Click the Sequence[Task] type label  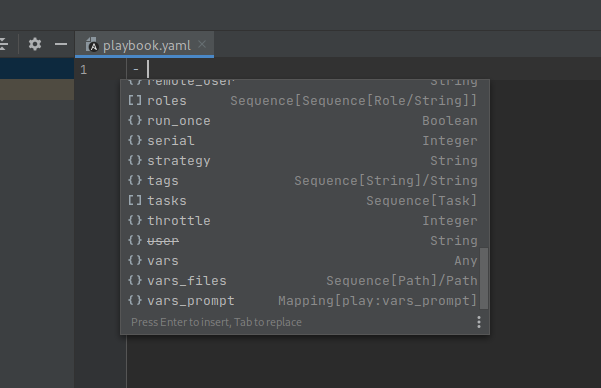[422, 201]
